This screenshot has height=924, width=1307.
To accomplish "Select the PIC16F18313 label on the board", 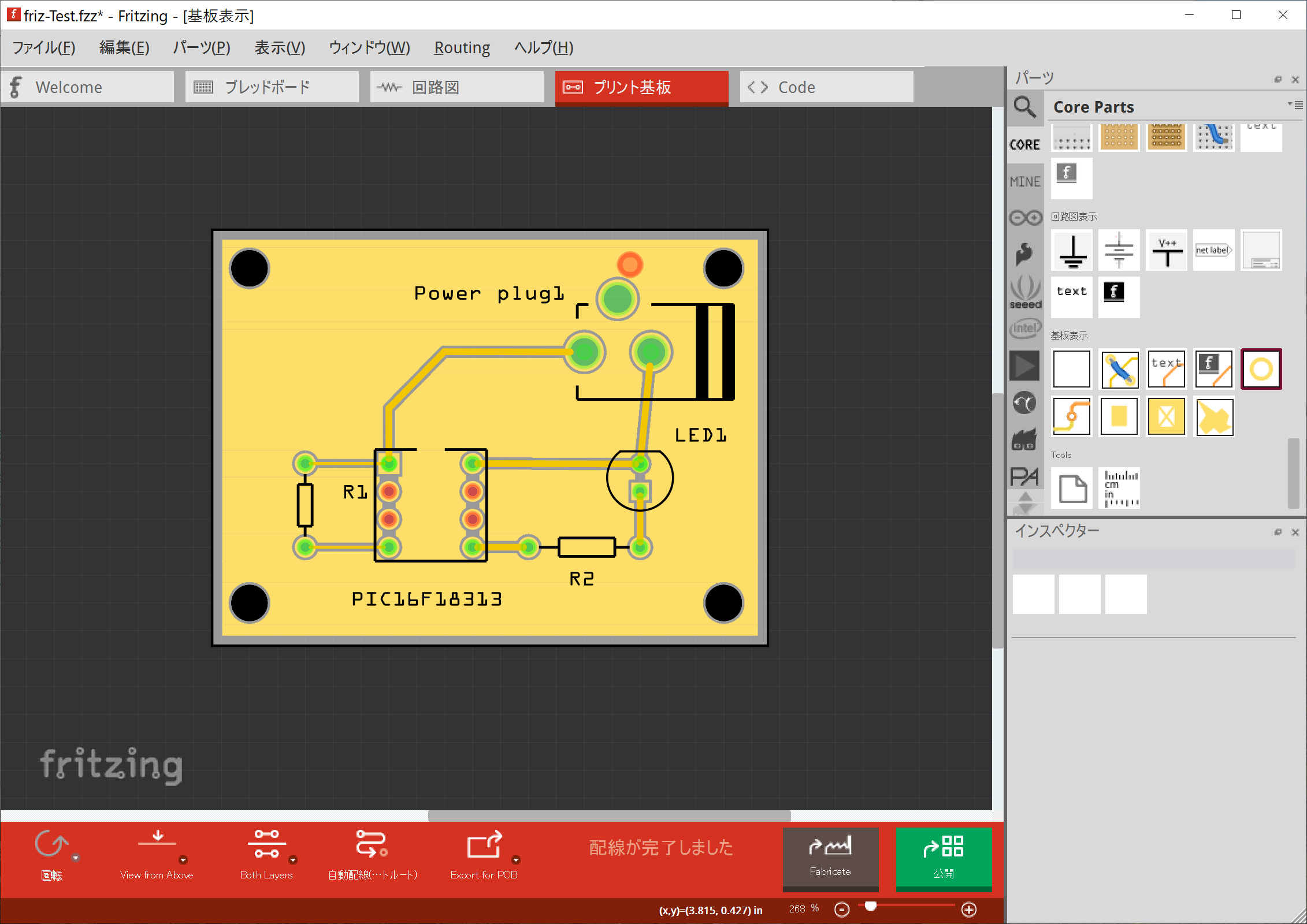I will pos(426,599).
